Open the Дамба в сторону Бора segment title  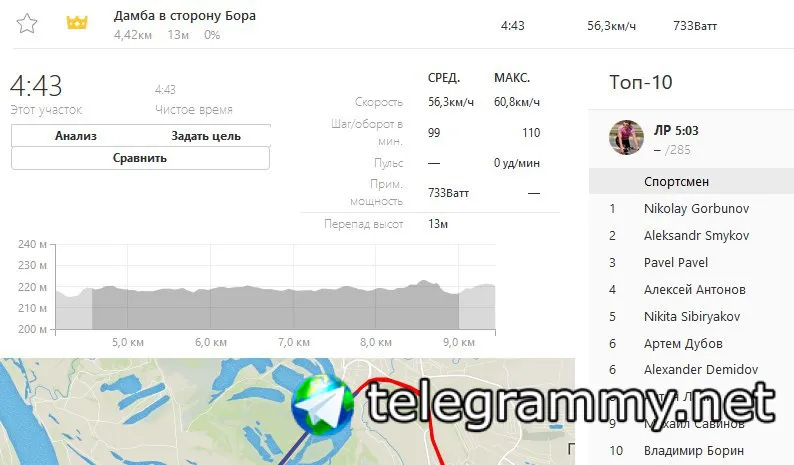pos(185,16)
